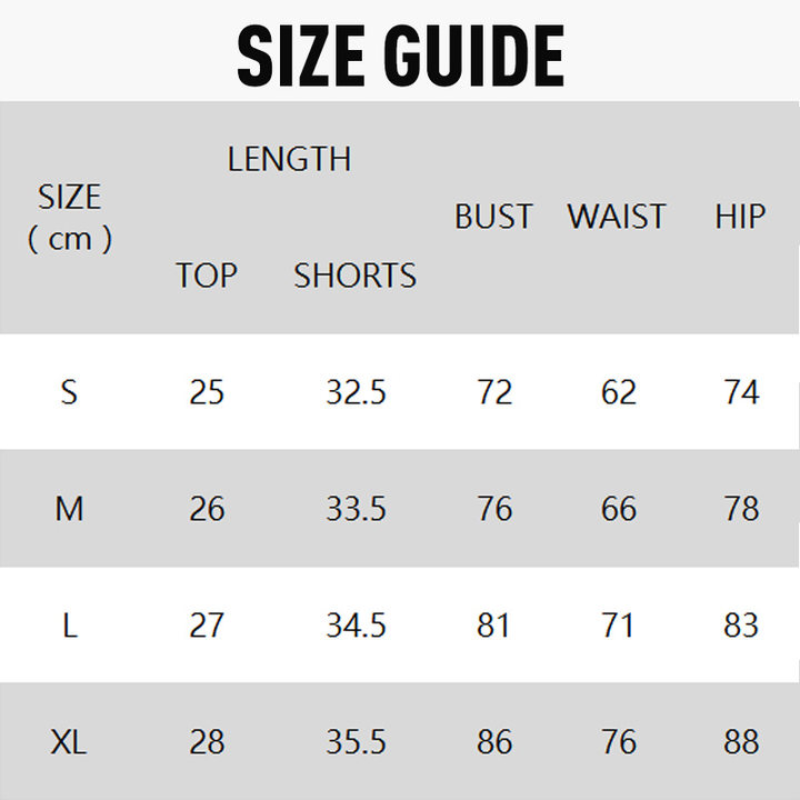
Task: Select the SHORTS sub-header
Action: (355, 275)
